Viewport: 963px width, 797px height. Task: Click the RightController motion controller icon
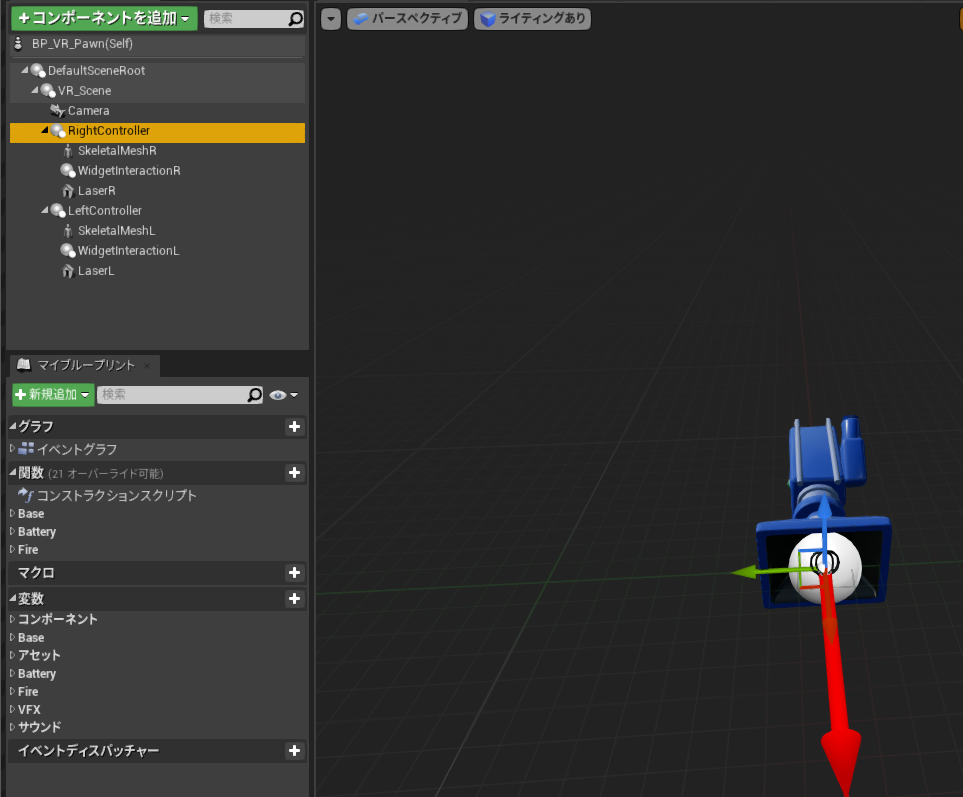58,131
